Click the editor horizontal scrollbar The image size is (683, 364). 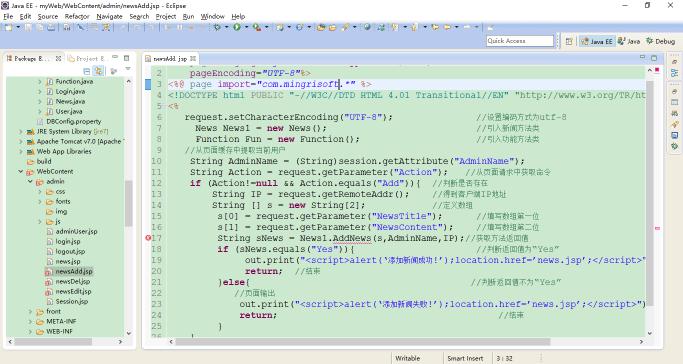pyautogui.click(x=362, y=342)
